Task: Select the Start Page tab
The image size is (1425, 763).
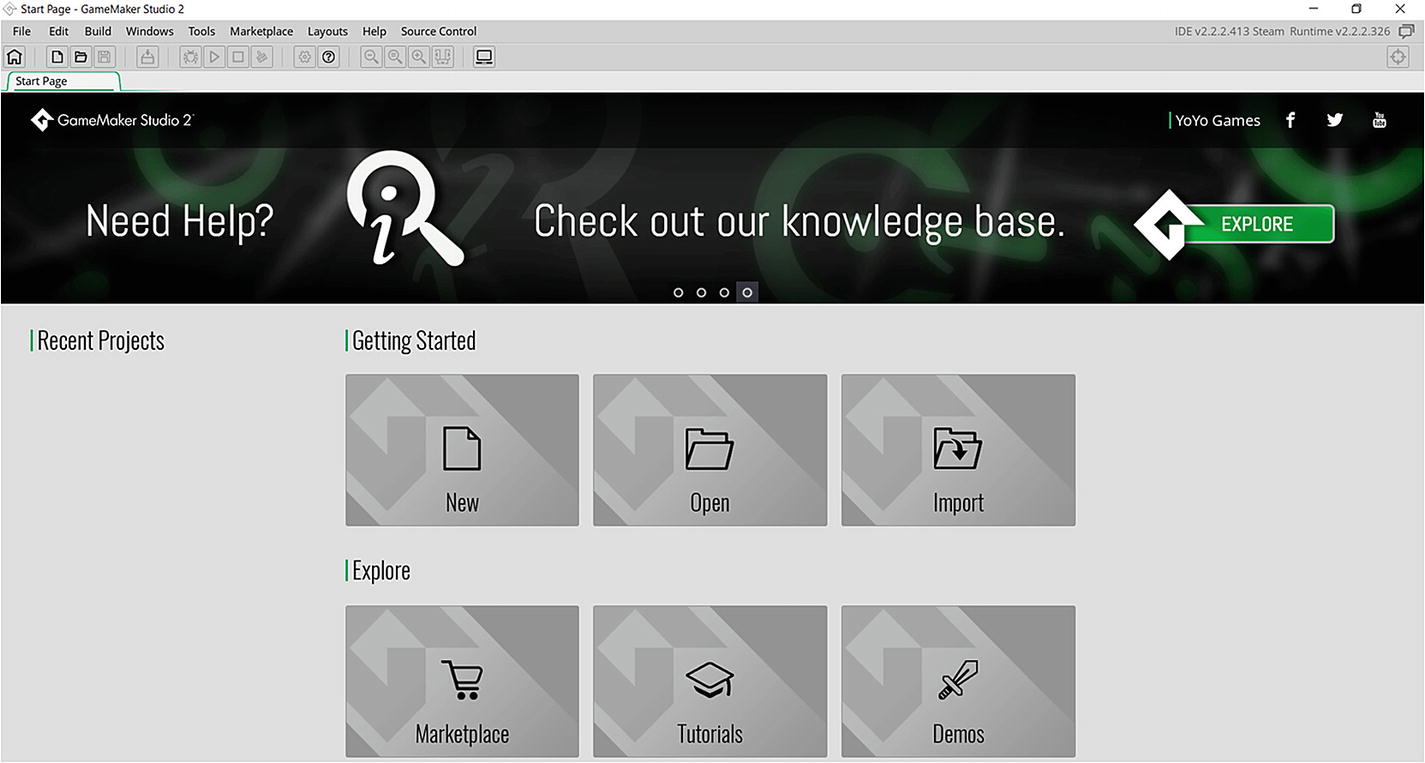Action: (x=62, y=81)
